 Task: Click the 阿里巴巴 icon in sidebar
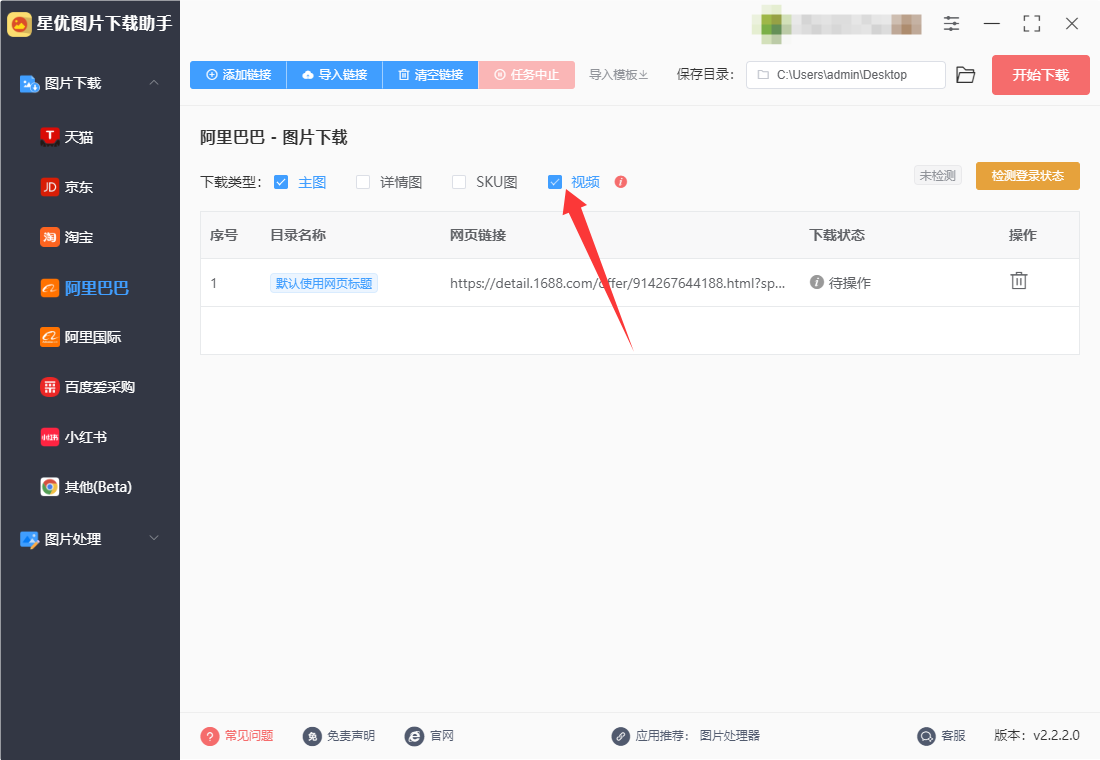point(50,288)
